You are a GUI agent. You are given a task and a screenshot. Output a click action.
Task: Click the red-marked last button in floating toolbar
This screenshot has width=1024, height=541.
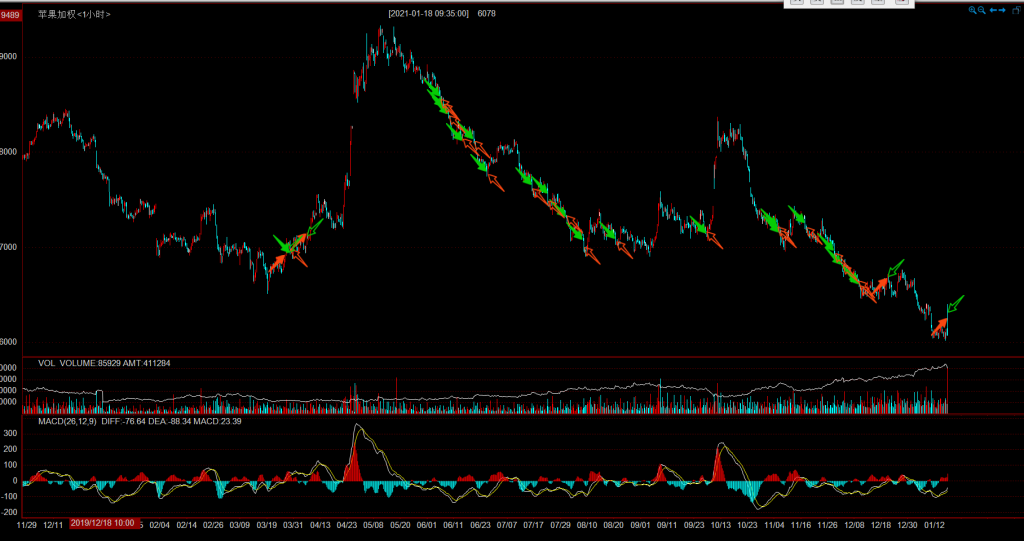point(901,3)
